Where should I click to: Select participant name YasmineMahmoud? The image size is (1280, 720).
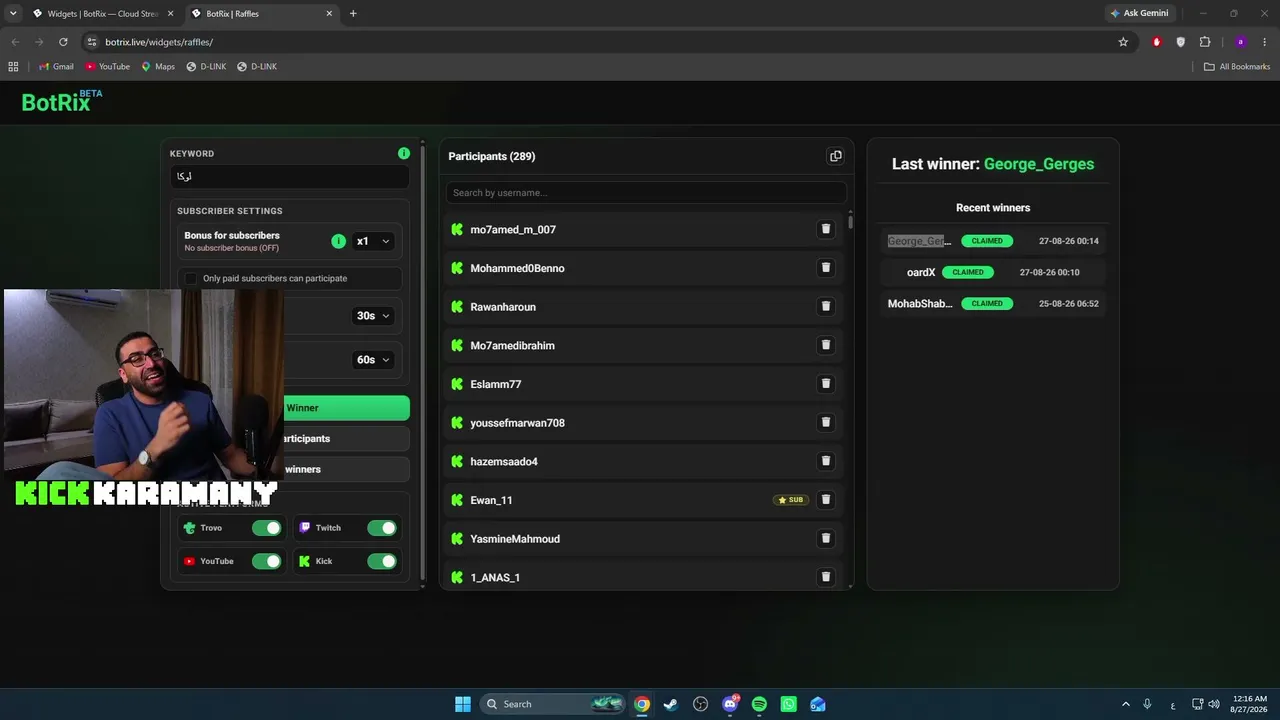515,539
